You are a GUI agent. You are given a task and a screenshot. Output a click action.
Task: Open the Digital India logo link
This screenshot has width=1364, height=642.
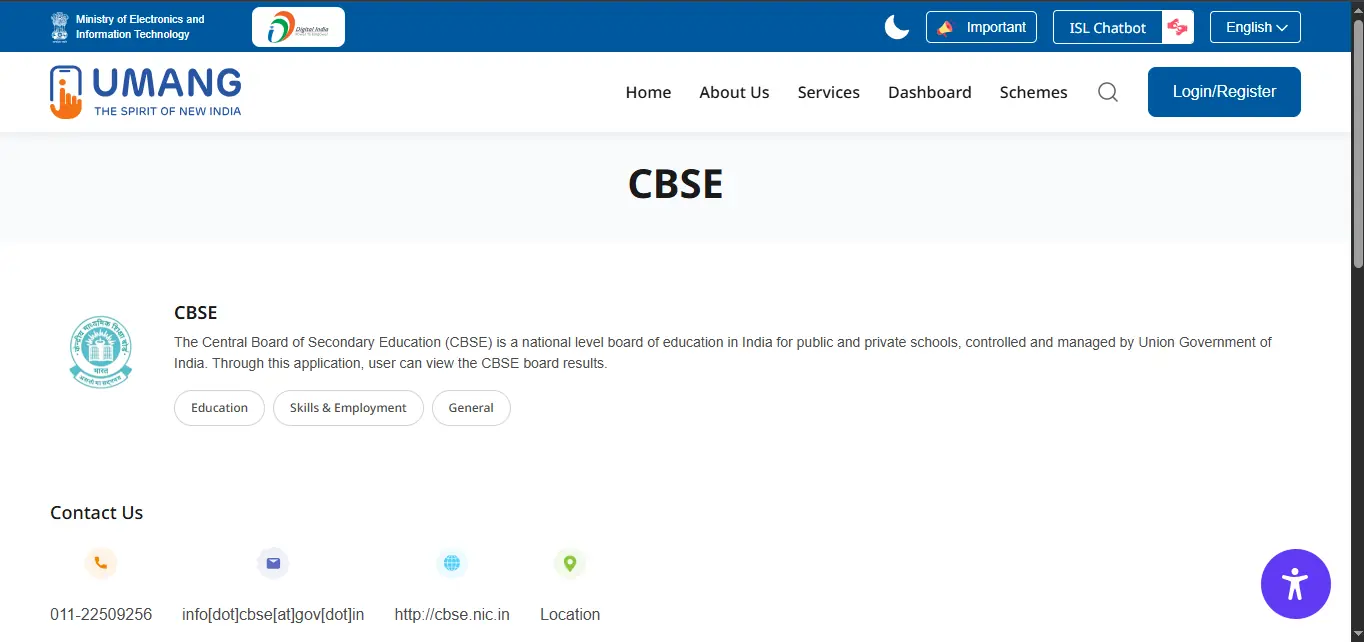click(298, 26)
